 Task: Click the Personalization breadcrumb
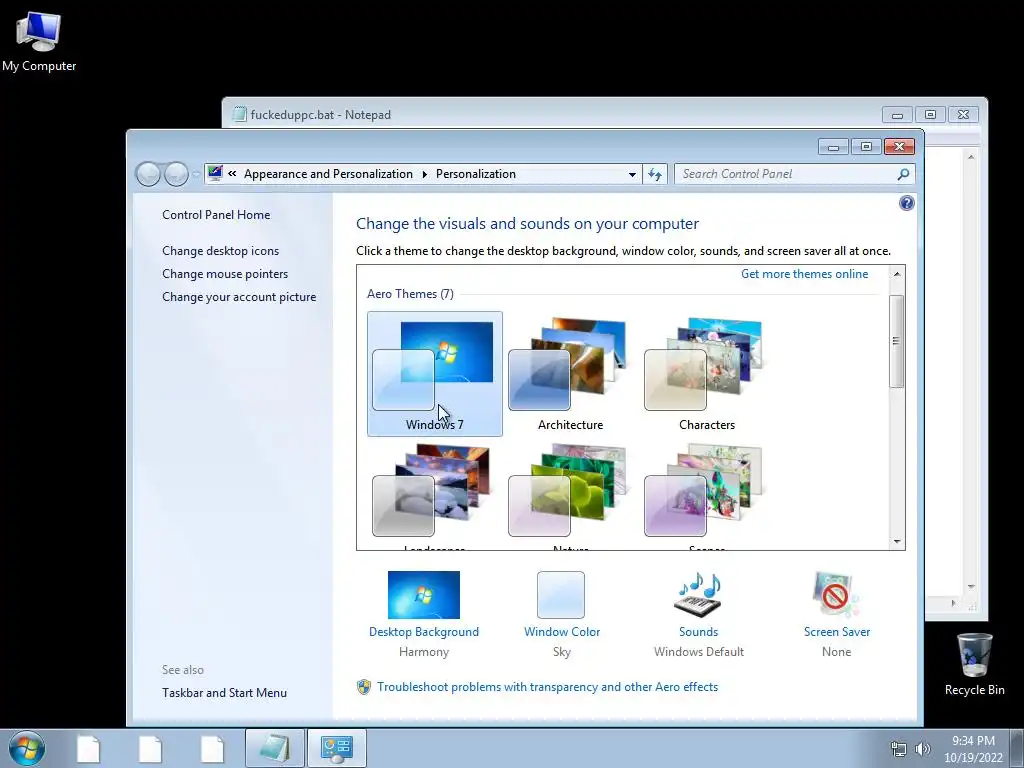(476, 174)
